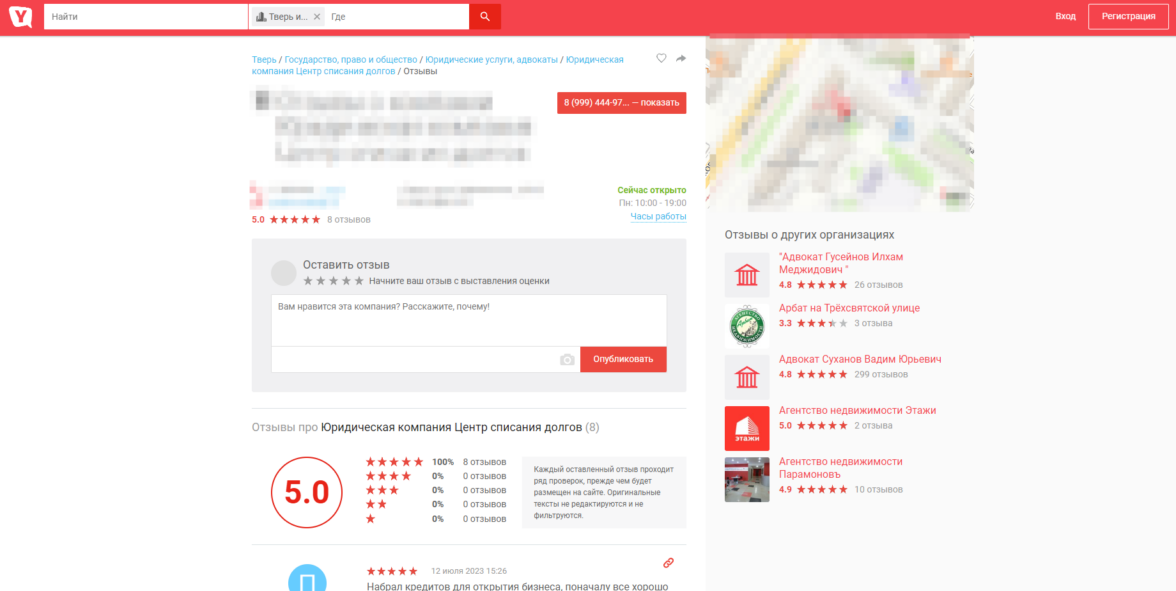Open the Вход login link
The height and width of the screenshot is (591, 1176).
1065,16
